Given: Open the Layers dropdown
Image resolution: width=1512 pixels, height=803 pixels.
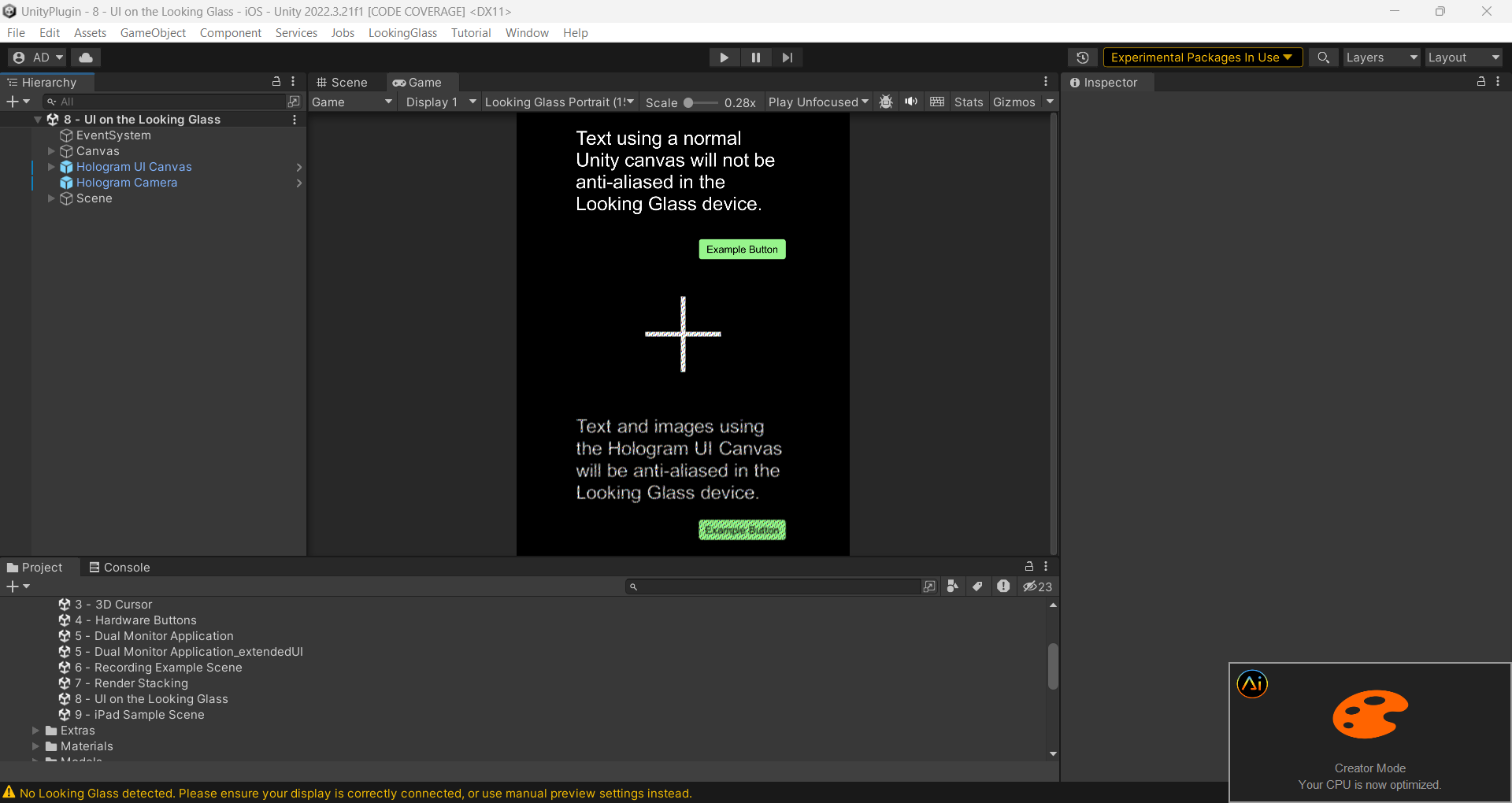Looking at the screenshot, I should 1380,57.
